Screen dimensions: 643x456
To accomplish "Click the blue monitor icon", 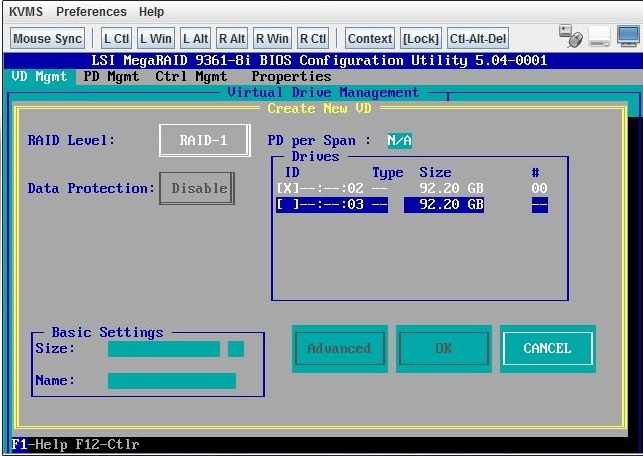I will coord(628,36).
